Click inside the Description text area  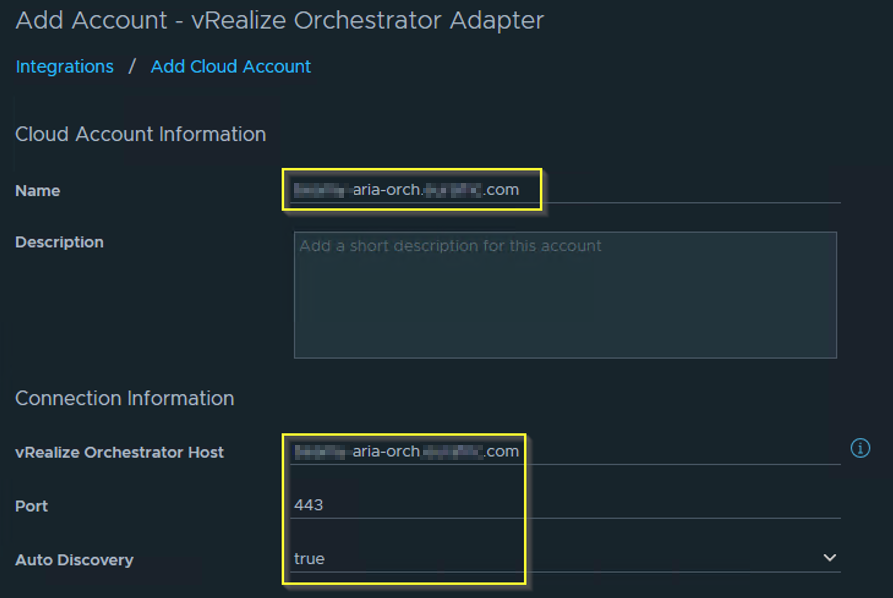tap(565, 295)
